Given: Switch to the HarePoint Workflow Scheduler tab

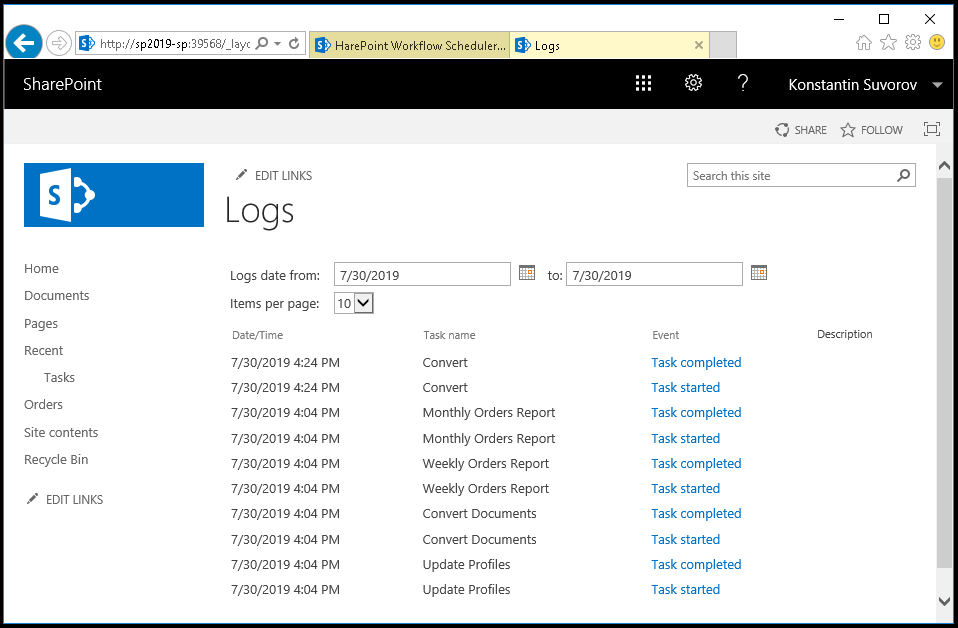Looking at the screenshot, I should coord(409,45).
